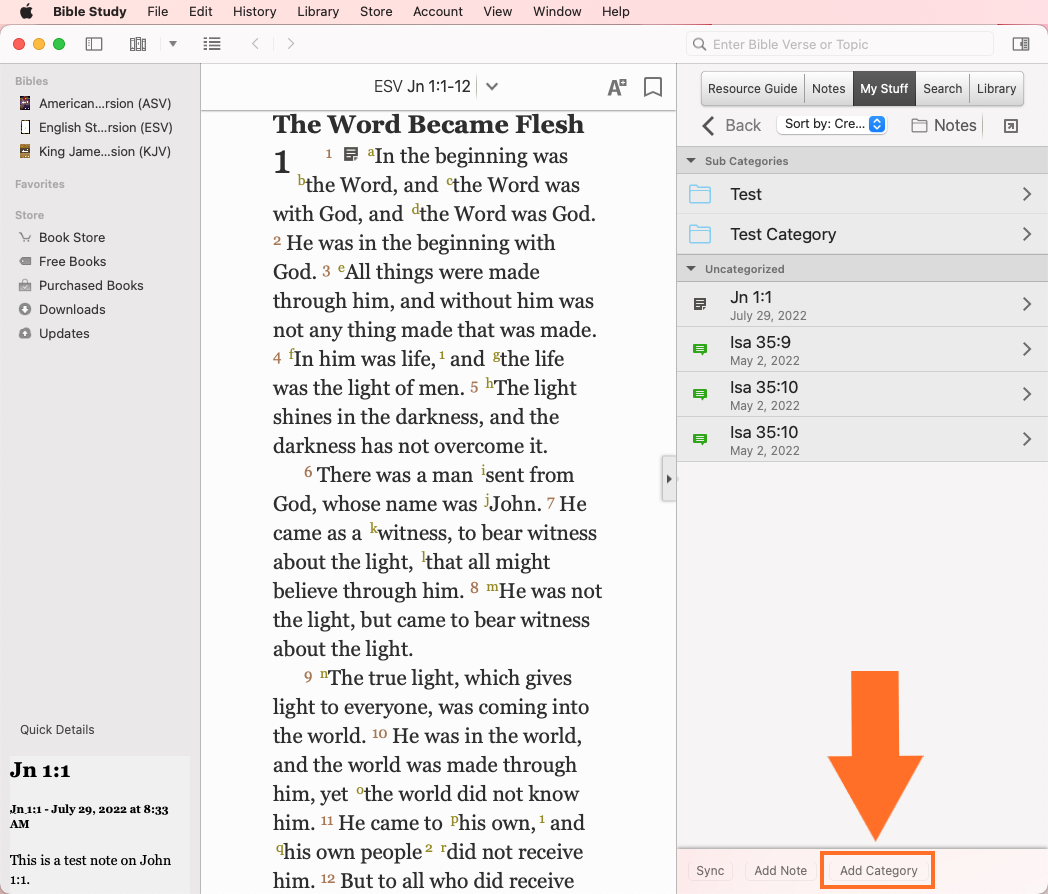
Task: Switch to the Resource Guide tab
Action: 753,88
